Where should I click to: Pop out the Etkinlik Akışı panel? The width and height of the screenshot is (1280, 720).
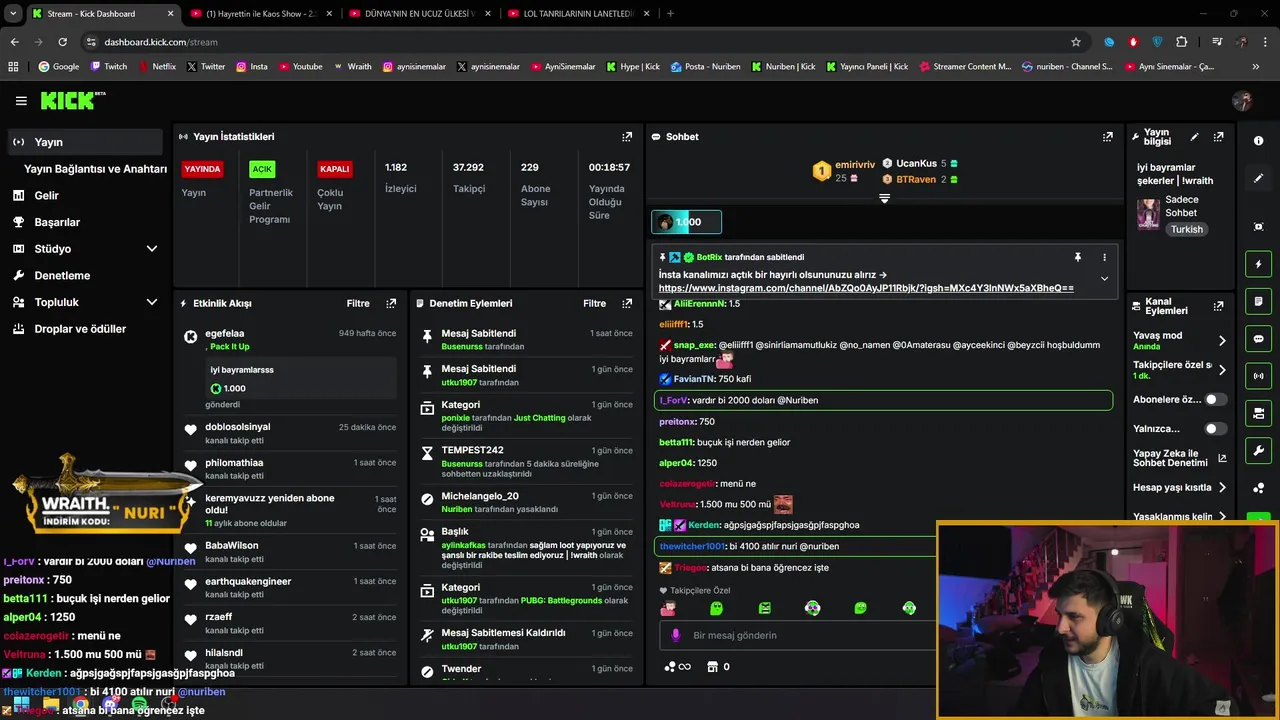coord(391,303)
